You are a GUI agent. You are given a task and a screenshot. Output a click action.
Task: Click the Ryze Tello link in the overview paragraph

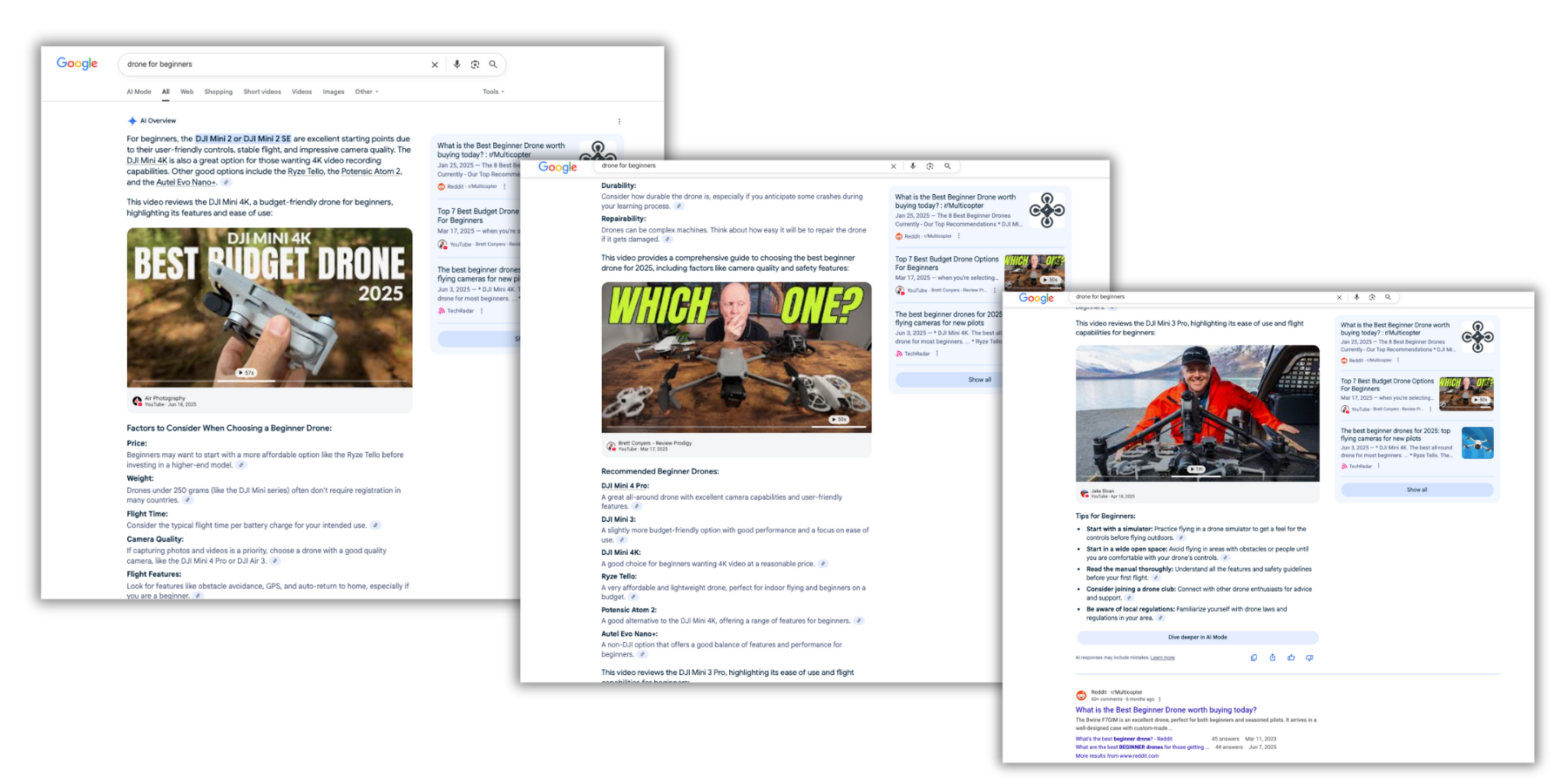tap(305, 172)
